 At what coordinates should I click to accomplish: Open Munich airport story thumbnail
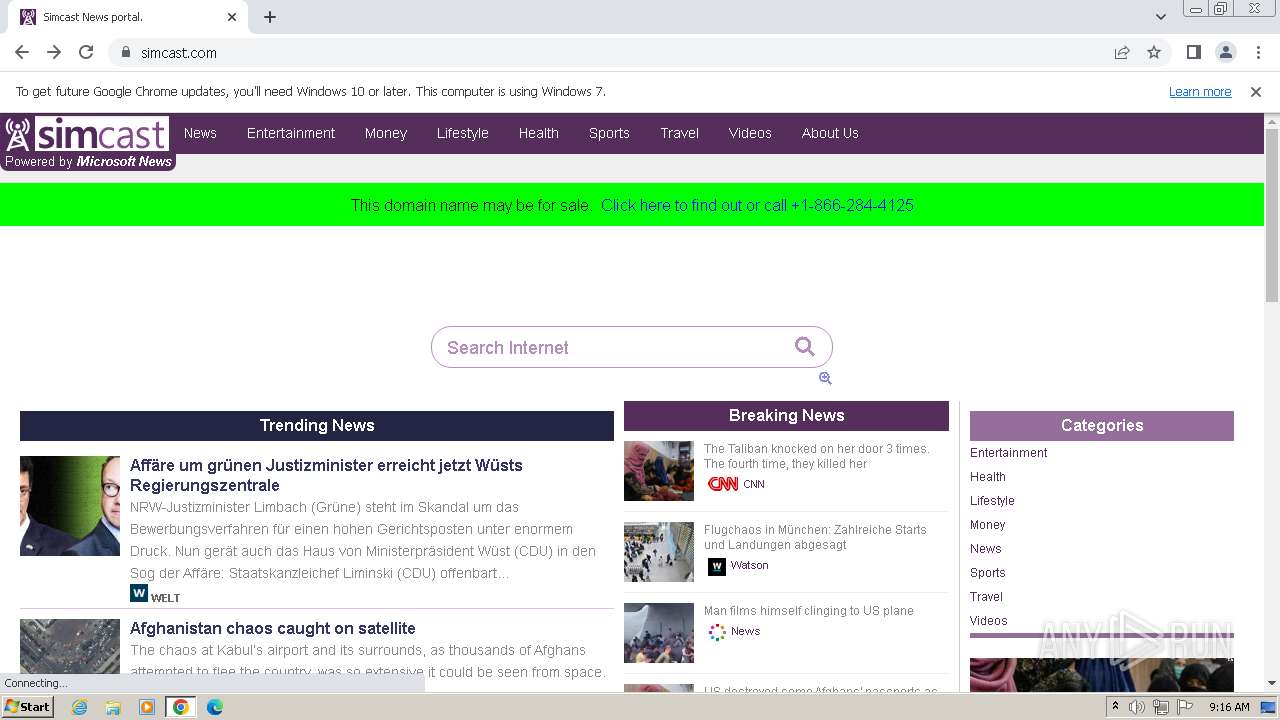tap(659, 552)
